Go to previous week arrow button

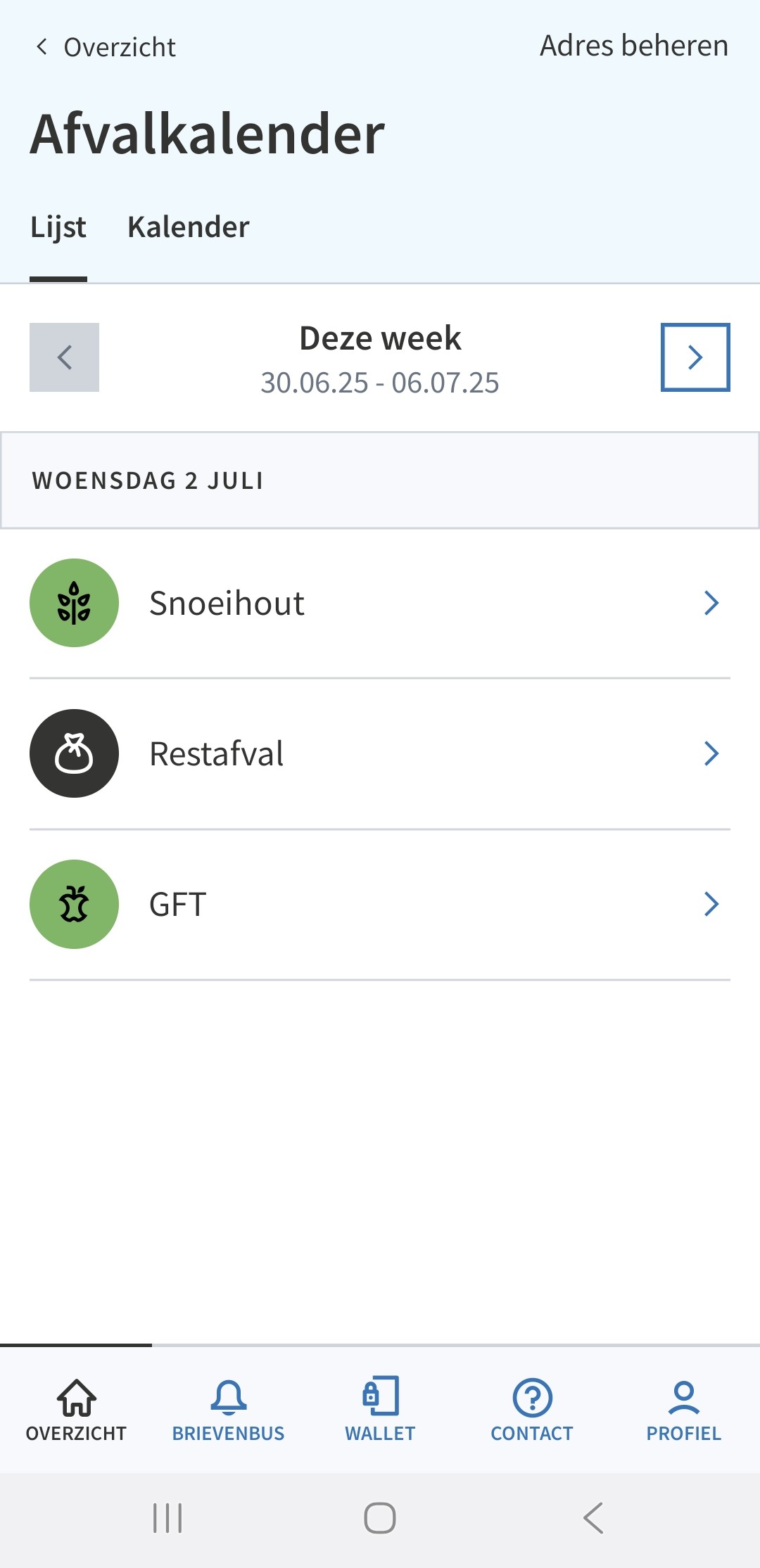point(64,357)
